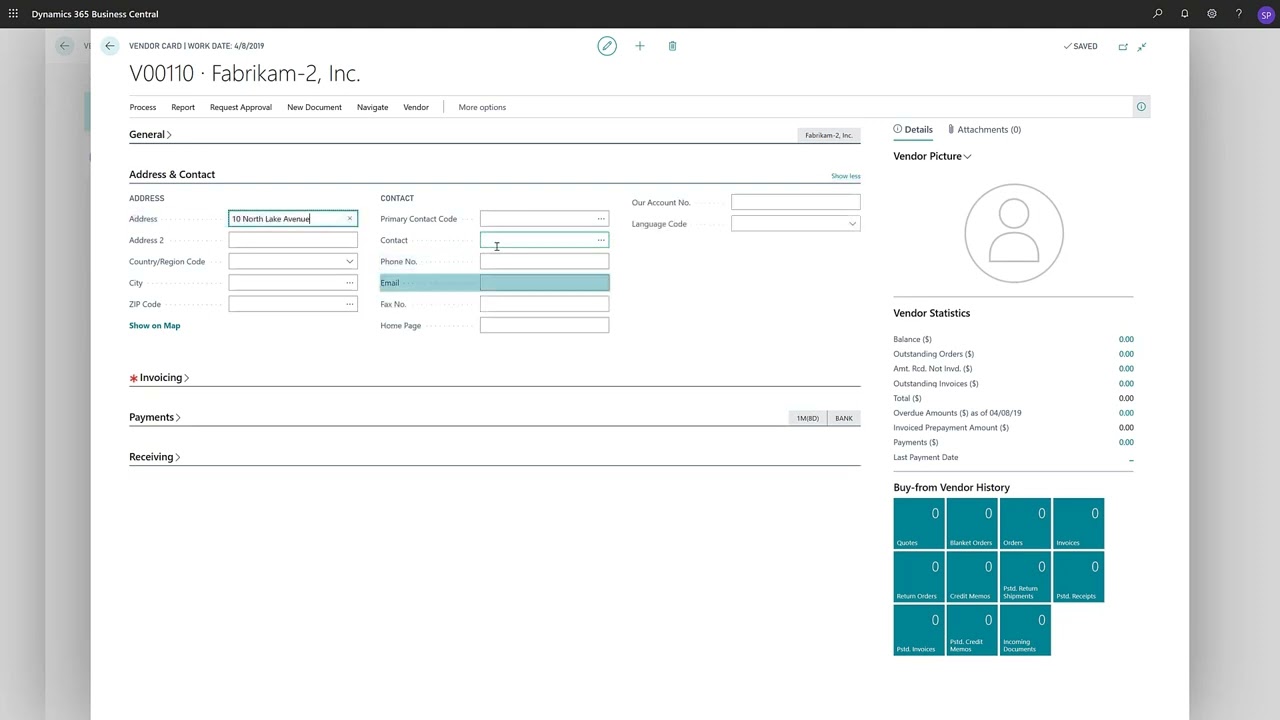Switch to the Details tab
The image size is (1280, 720).
coord(913,129)
